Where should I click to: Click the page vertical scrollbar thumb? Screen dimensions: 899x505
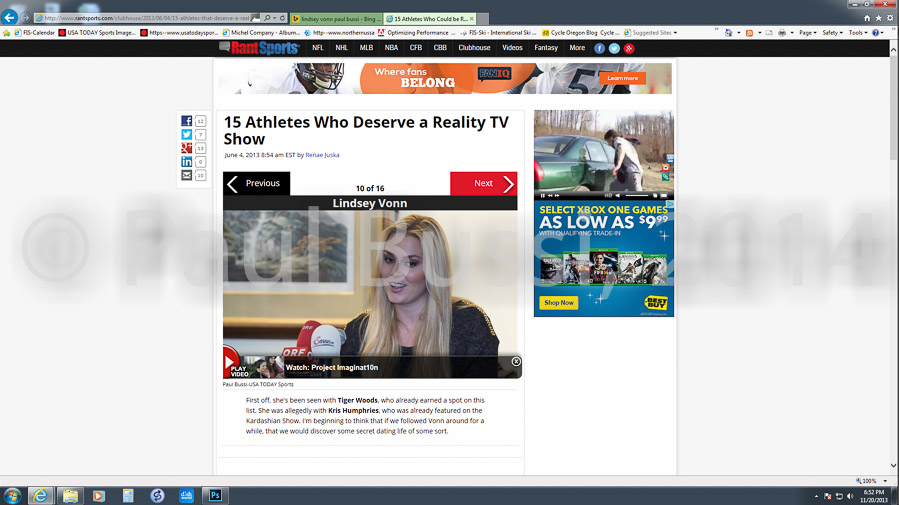[x=893, y=109]
